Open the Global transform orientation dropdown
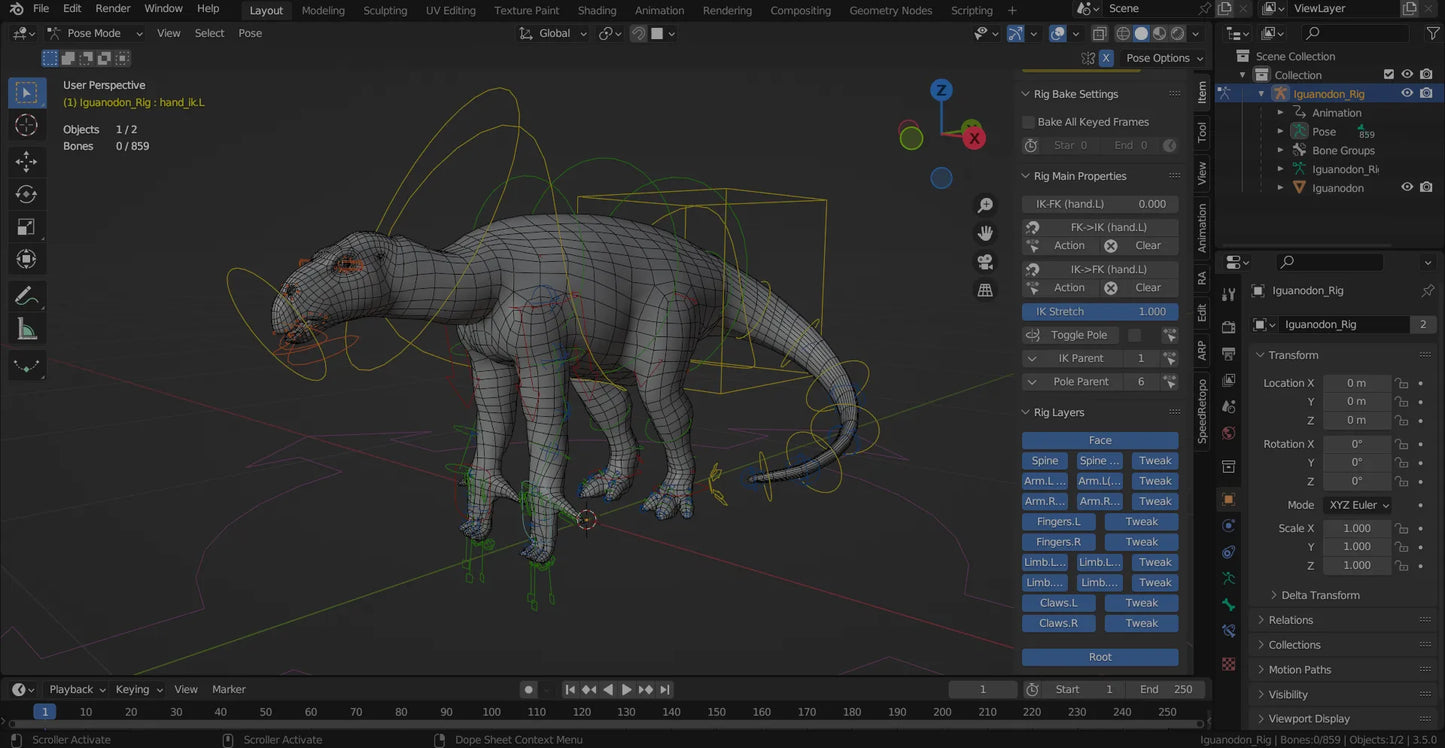Image resolution: width=1445 pixels, height=748 pixels. [x=554, y=33]
